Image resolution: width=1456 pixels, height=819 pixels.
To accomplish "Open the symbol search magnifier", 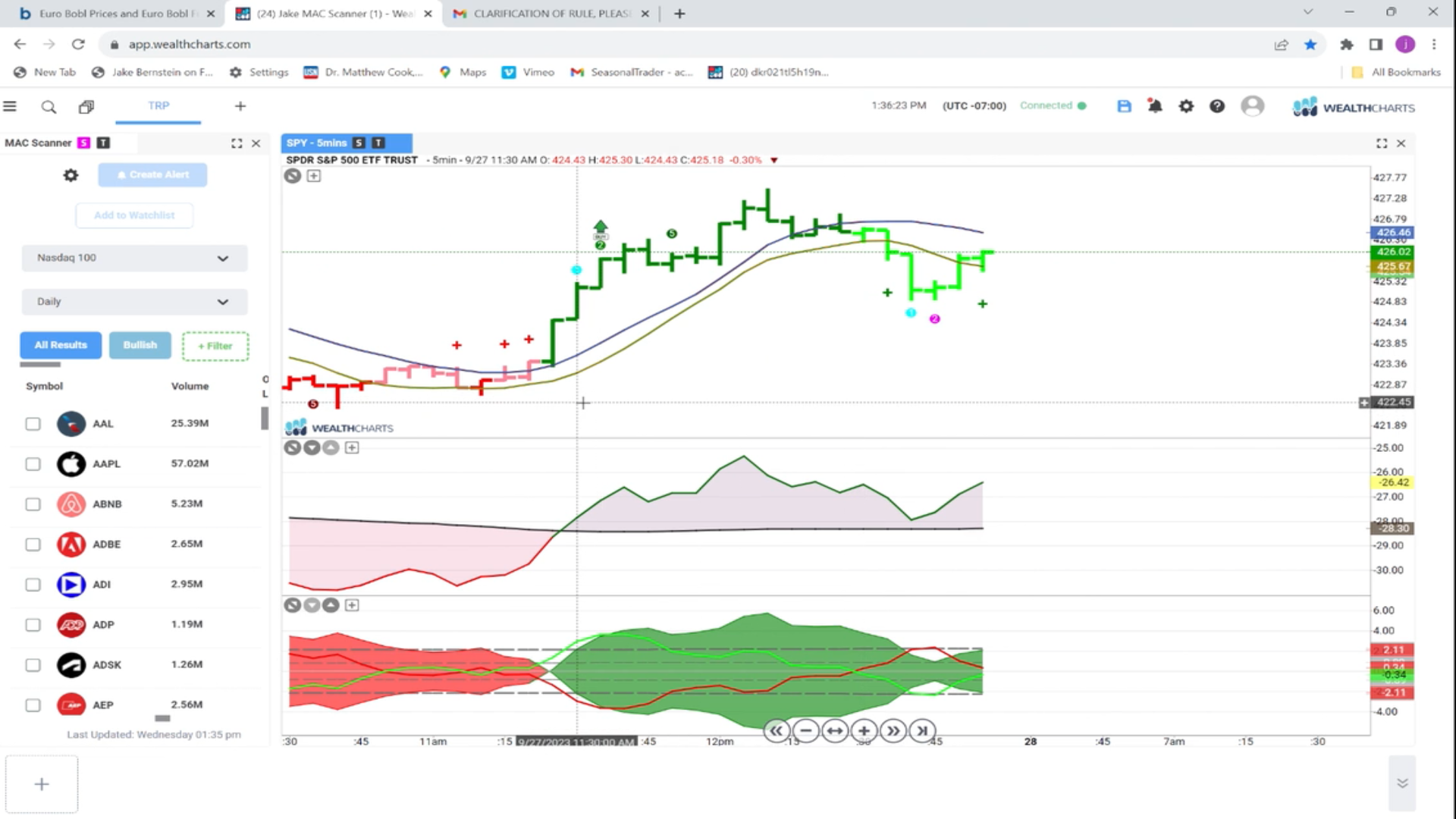I will [x=49, y=107].
